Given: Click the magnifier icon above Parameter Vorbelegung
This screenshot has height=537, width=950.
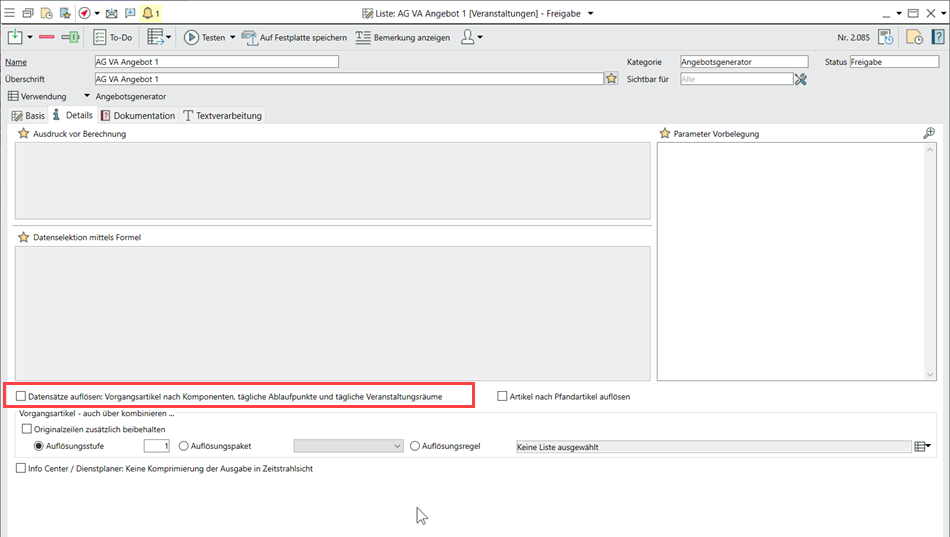Looking at the screenshot, I should (x=928, y=133).
